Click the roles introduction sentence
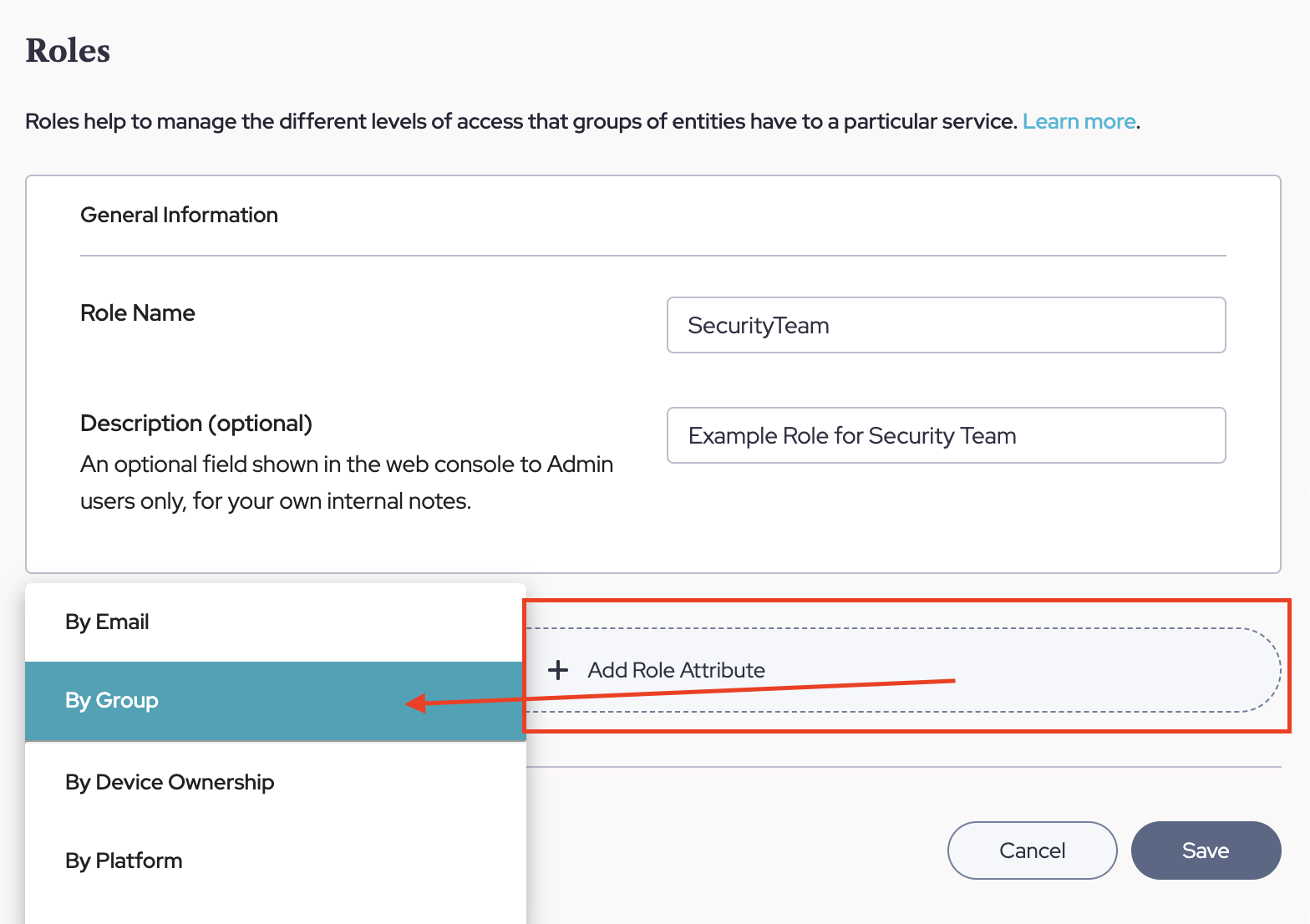This screenshot has height=924, width=1310. 520,122
